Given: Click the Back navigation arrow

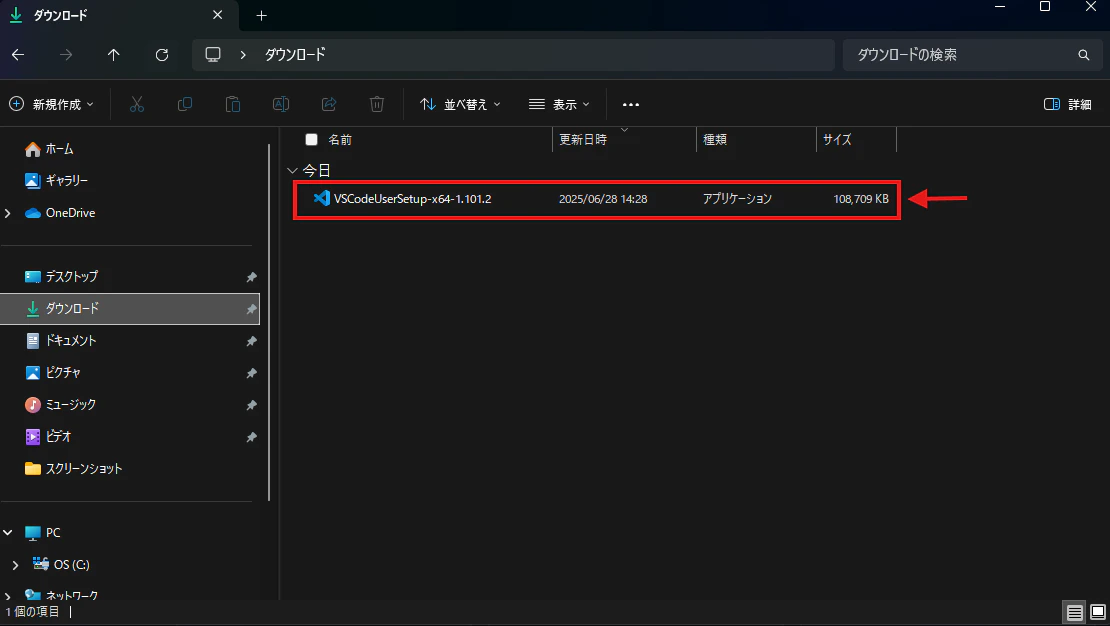Looking at the screenshot, I should click(x=18, y=55).
